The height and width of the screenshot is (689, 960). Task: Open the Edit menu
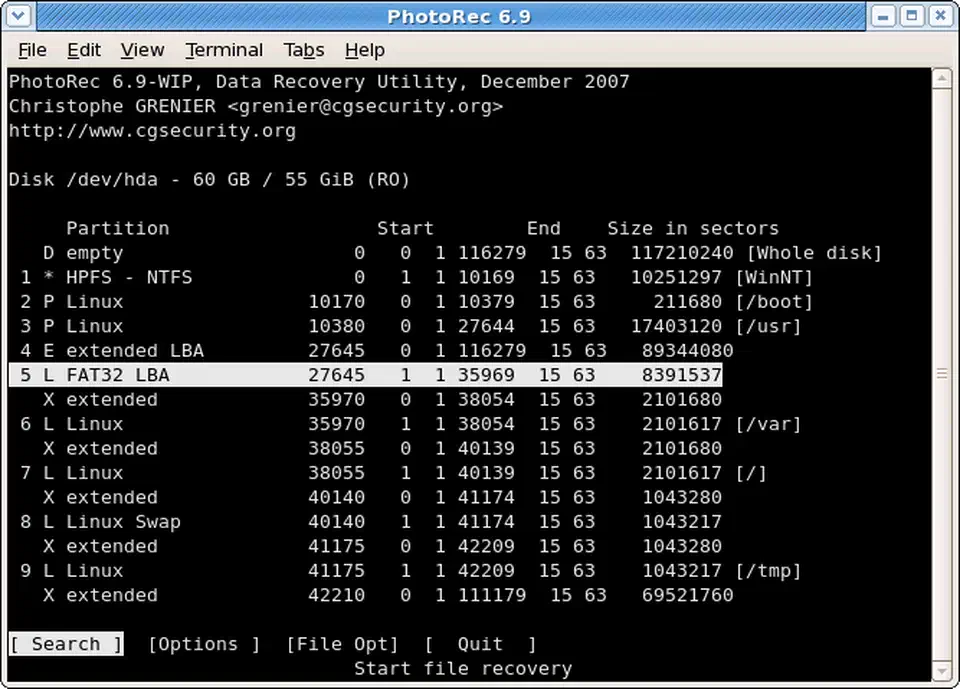[84, 50]
